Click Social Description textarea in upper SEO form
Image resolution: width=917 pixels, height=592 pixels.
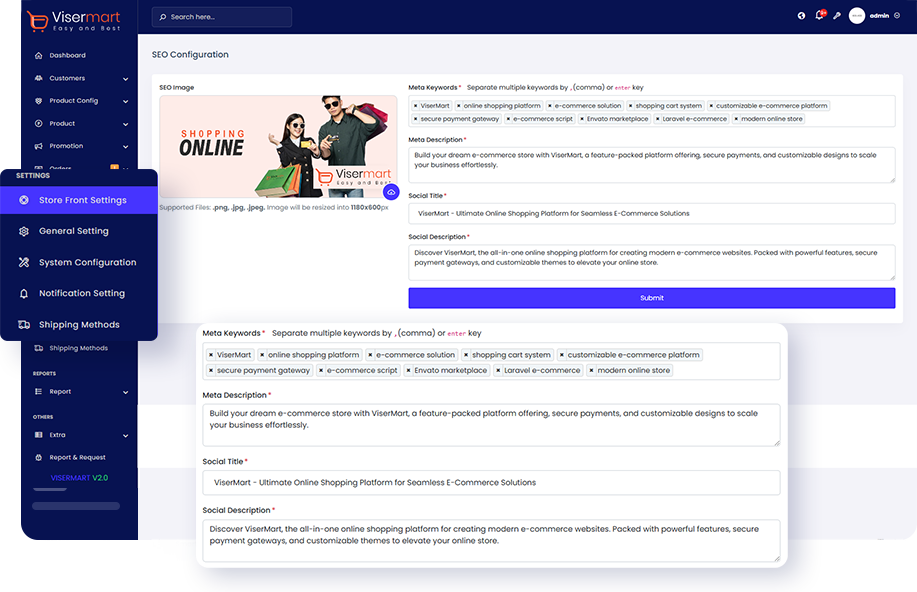click(651, 262)
